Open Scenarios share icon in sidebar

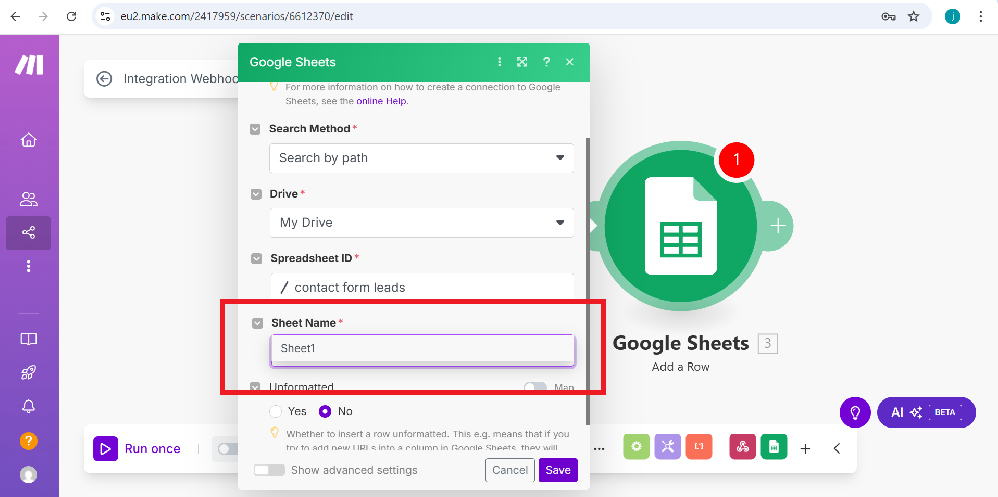(29, 232)
